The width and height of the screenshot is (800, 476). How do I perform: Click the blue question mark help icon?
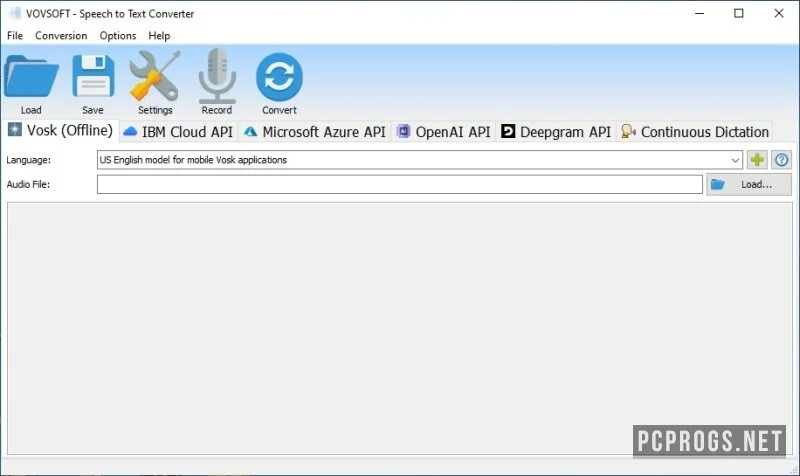point(781,160)
